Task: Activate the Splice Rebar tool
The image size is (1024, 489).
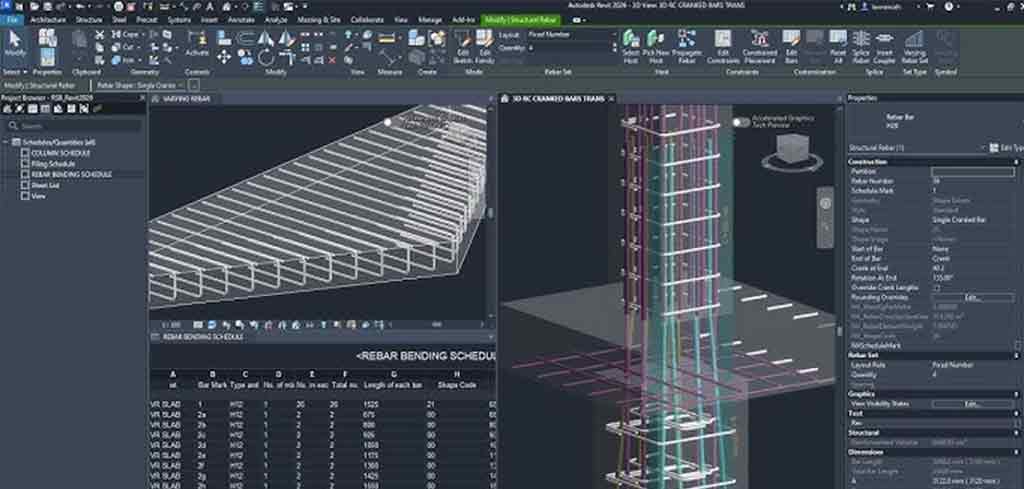Action: [x=861, y=44]
